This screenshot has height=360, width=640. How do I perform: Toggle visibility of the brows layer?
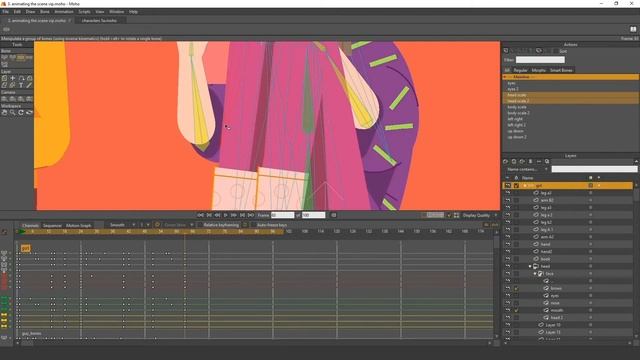(508, 288)
